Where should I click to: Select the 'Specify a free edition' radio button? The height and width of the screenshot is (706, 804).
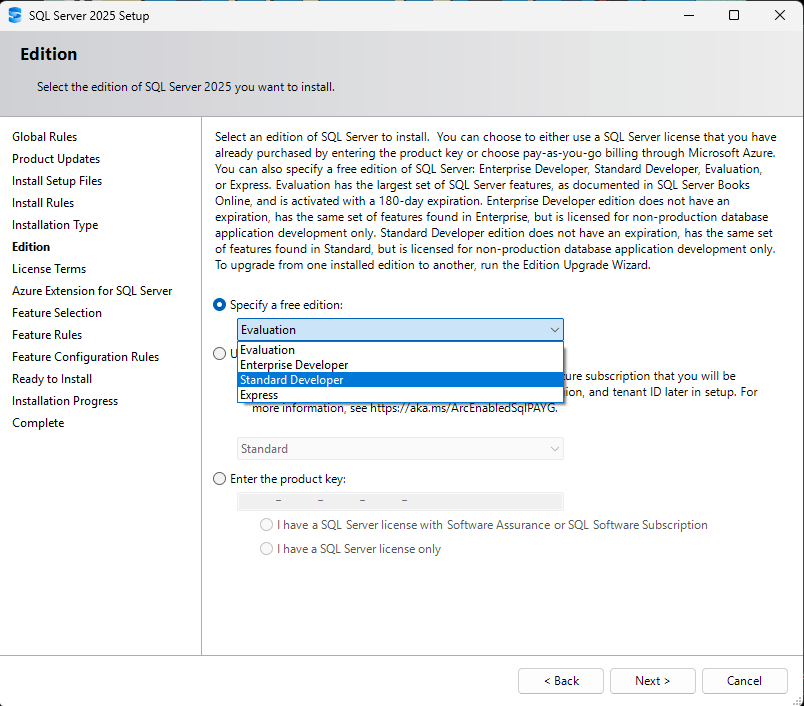click(220, 305)
